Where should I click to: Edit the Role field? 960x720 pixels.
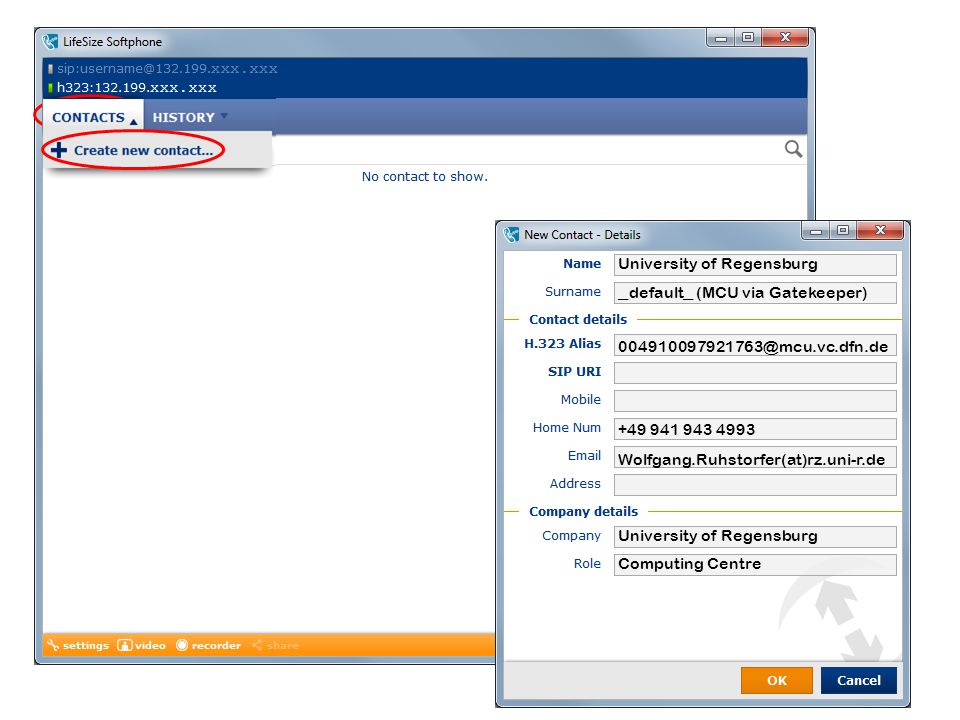(x=755, y=564)
